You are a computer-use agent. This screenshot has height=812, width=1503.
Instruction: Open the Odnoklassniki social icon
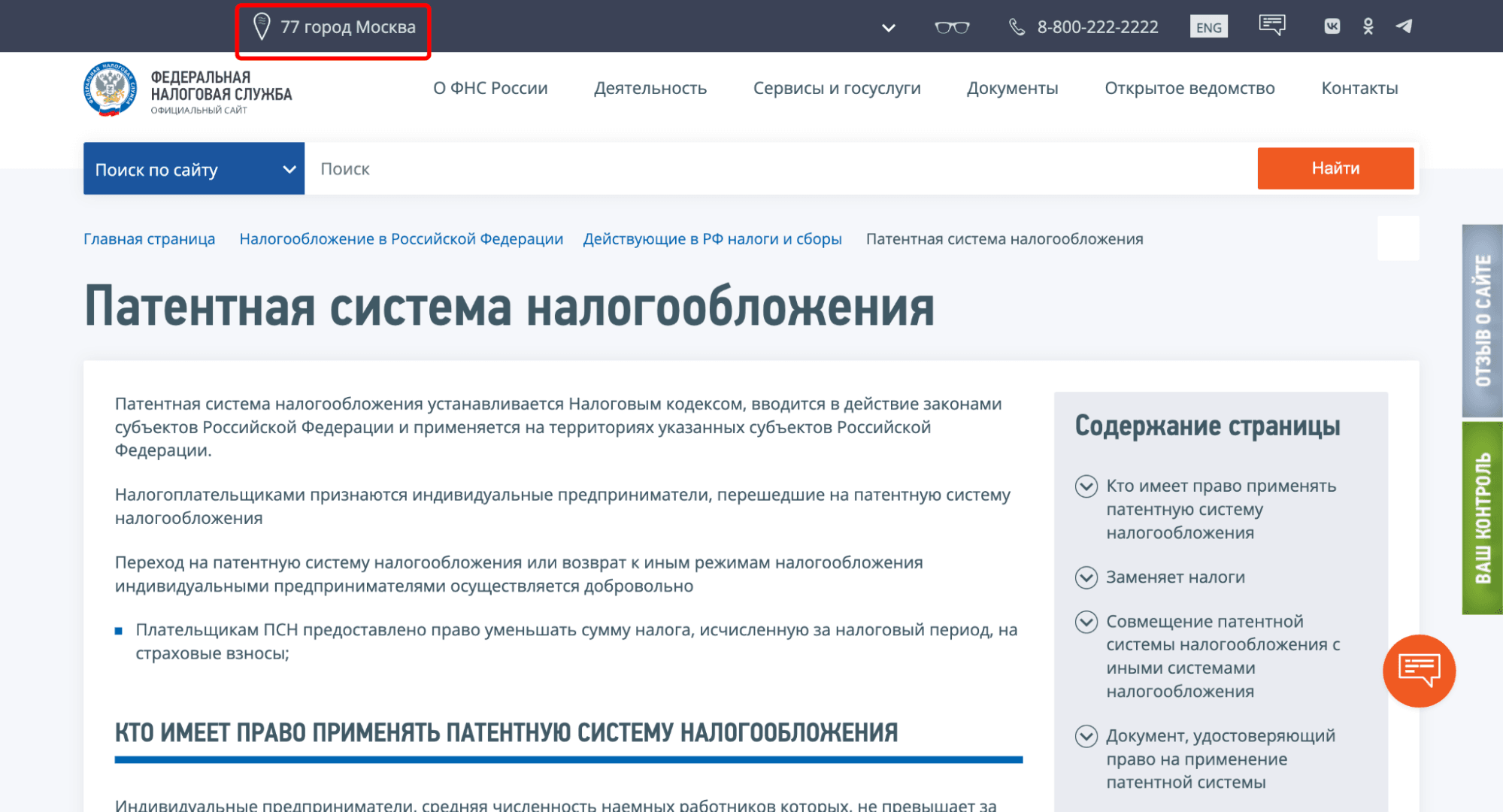coord(1368,26)
